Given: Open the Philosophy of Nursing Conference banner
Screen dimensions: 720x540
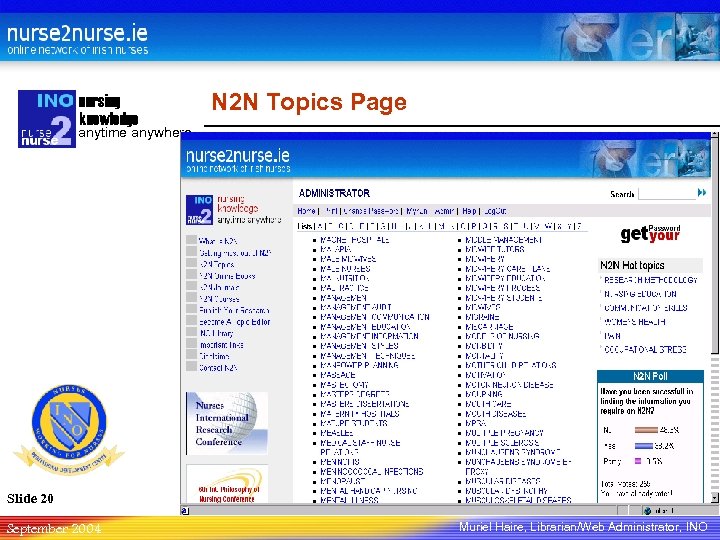Looking at the screenshot, I should point(227,484).
